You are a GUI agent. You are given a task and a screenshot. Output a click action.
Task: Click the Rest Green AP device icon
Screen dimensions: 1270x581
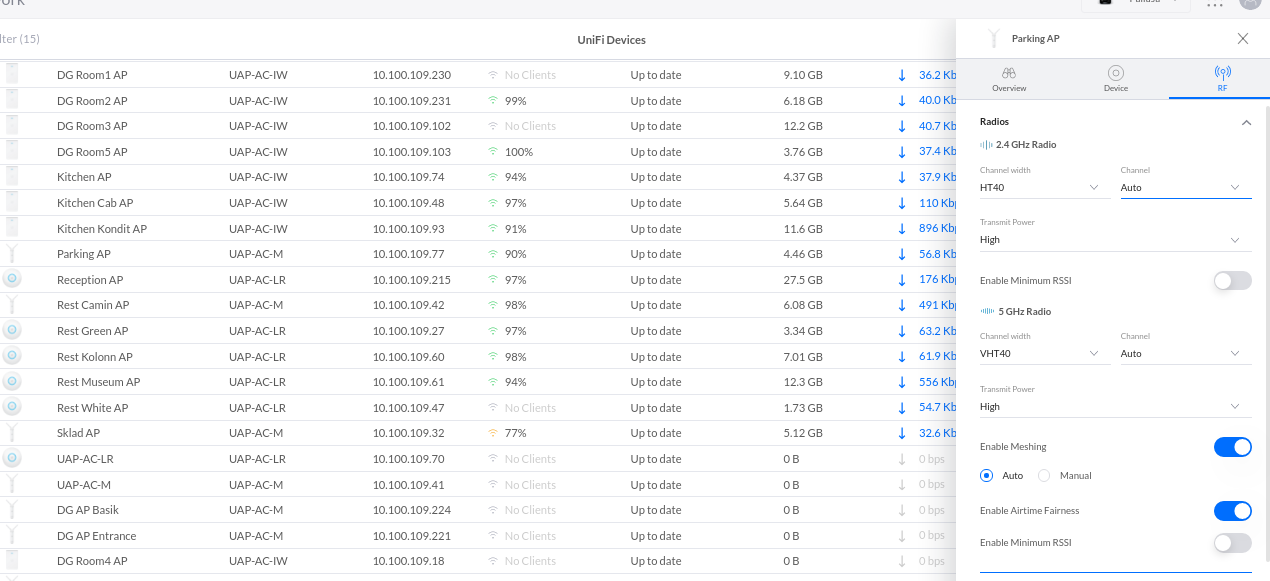[x=12, y=331]
